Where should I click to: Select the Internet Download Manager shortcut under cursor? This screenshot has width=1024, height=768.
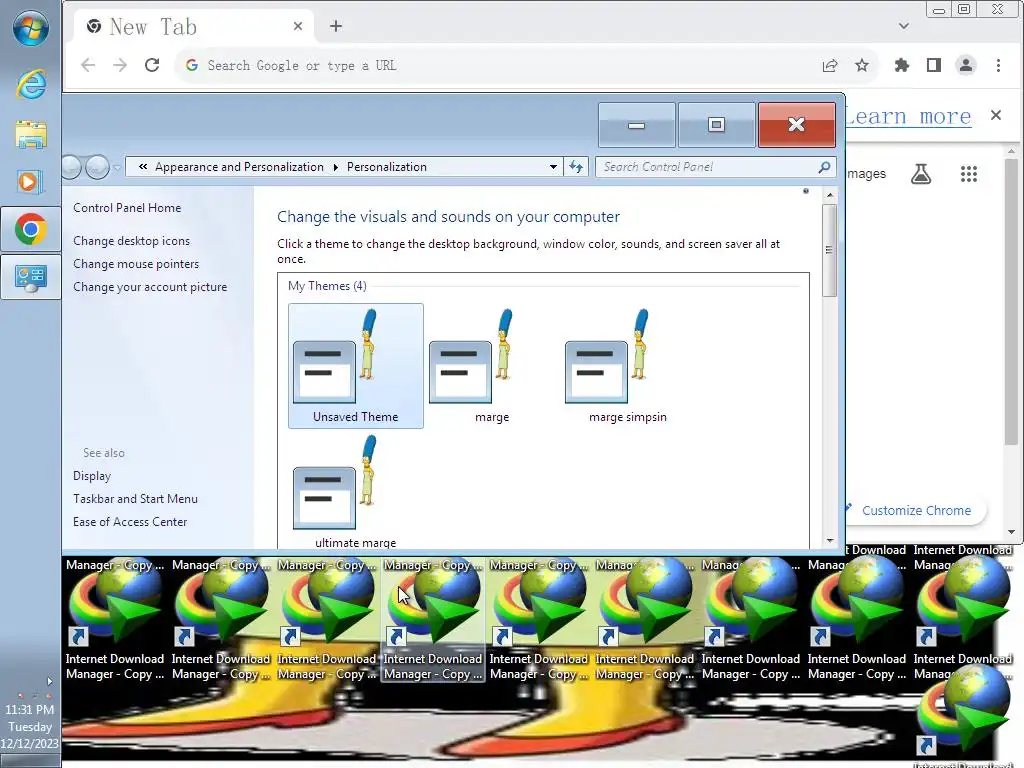click(433, 620)
